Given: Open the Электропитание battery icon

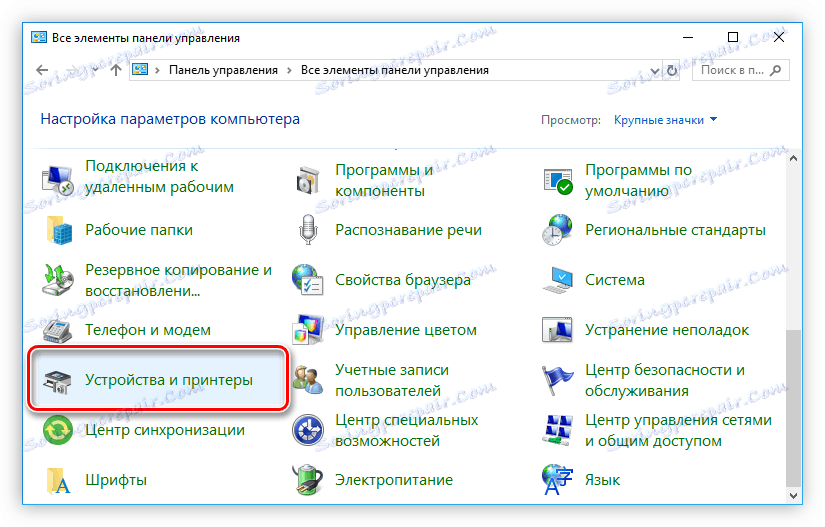Looking at the screenshot, I should tap(308, 480).
